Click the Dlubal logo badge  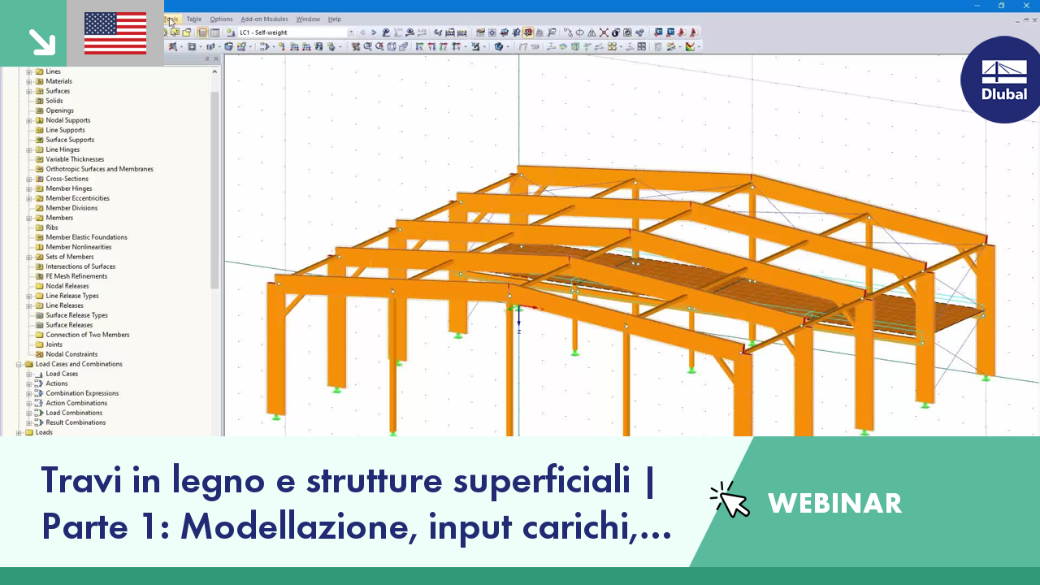click(1002, 80)
